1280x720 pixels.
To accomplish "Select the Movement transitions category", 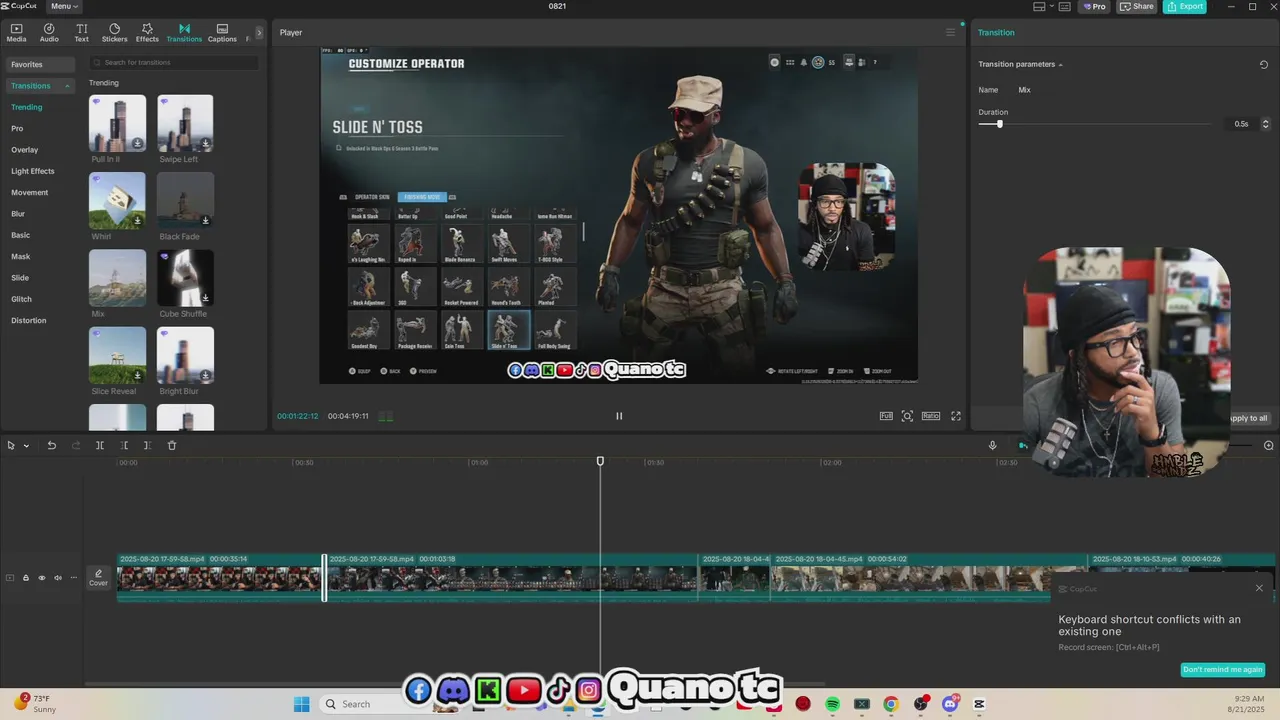I will coord(29,192).
